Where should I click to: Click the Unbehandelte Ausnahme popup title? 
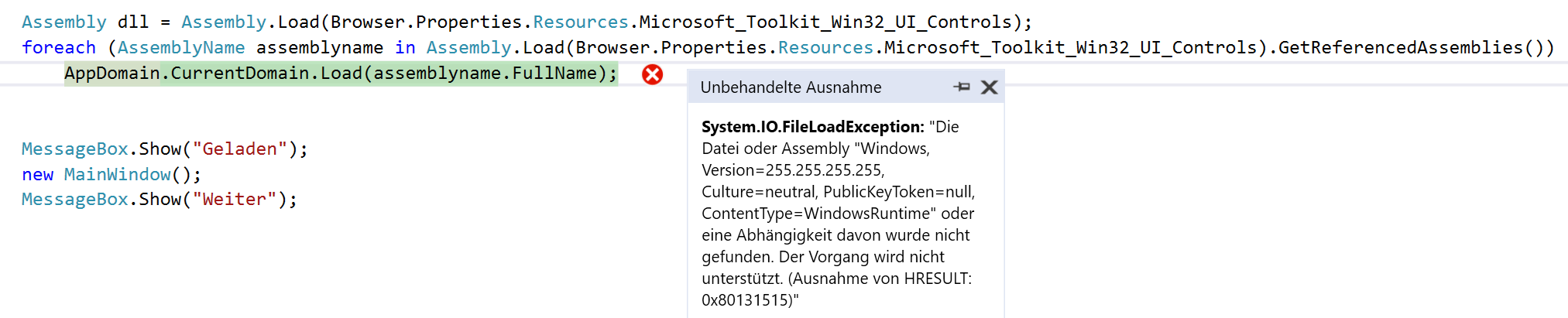point(791,87)
